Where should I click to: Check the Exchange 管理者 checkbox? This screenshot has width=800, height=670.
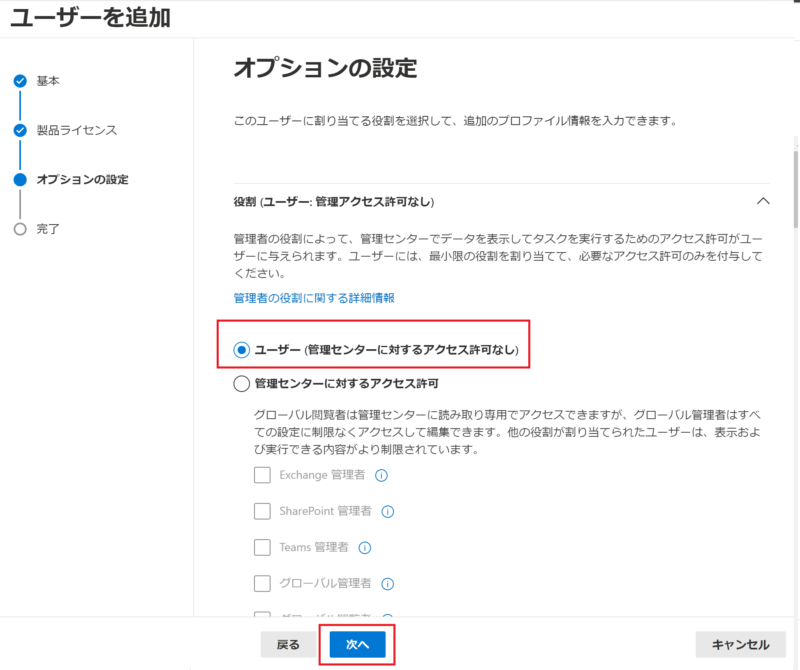(x=262, y=475)
